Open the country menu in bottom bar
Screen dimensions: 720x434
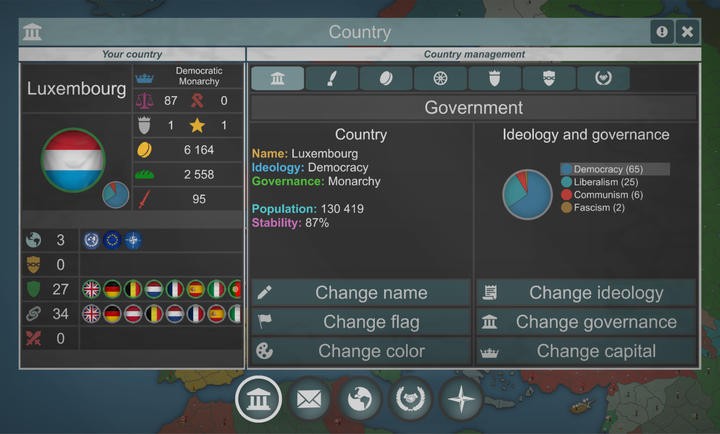(258, 399)
